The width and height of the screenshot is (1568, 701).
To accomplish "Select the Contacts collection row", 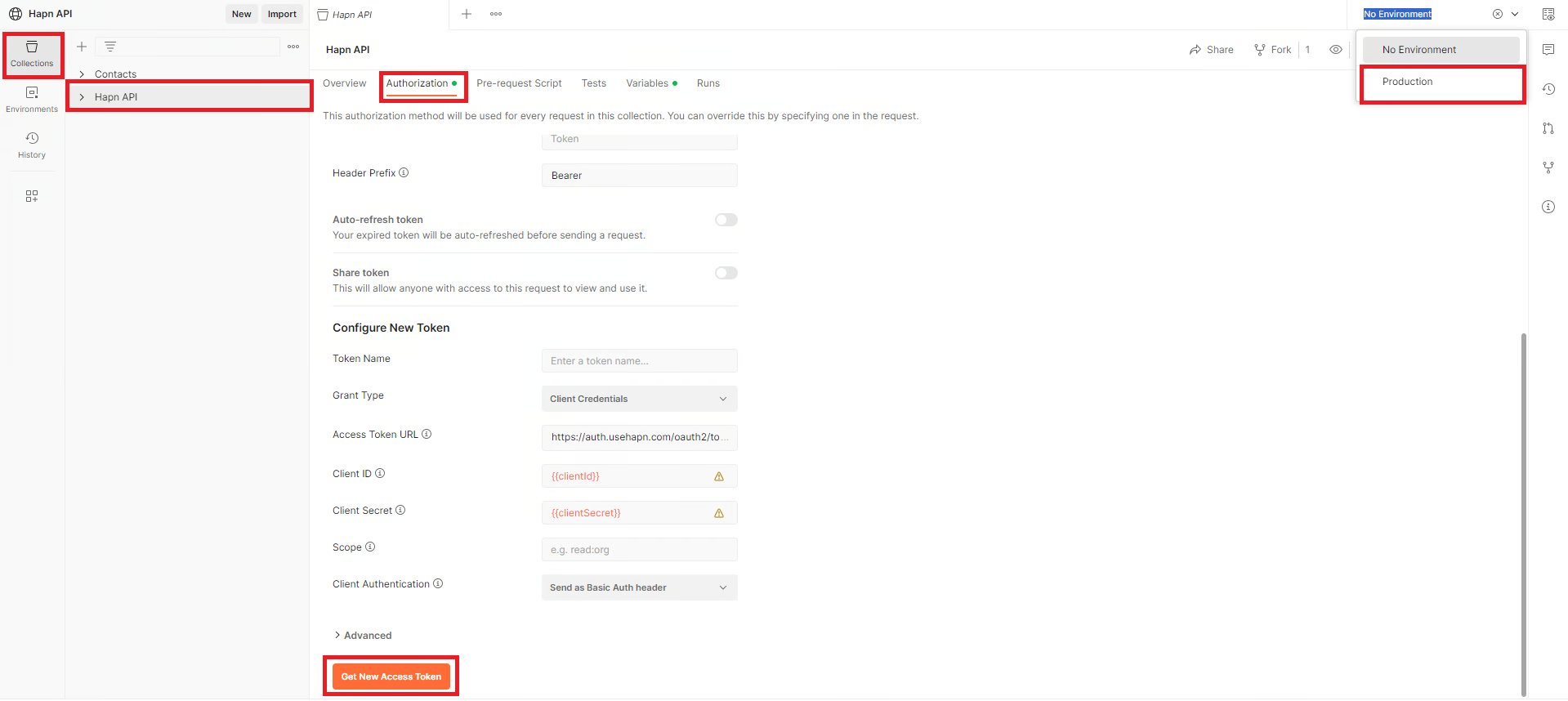I will tap(189, 74).
